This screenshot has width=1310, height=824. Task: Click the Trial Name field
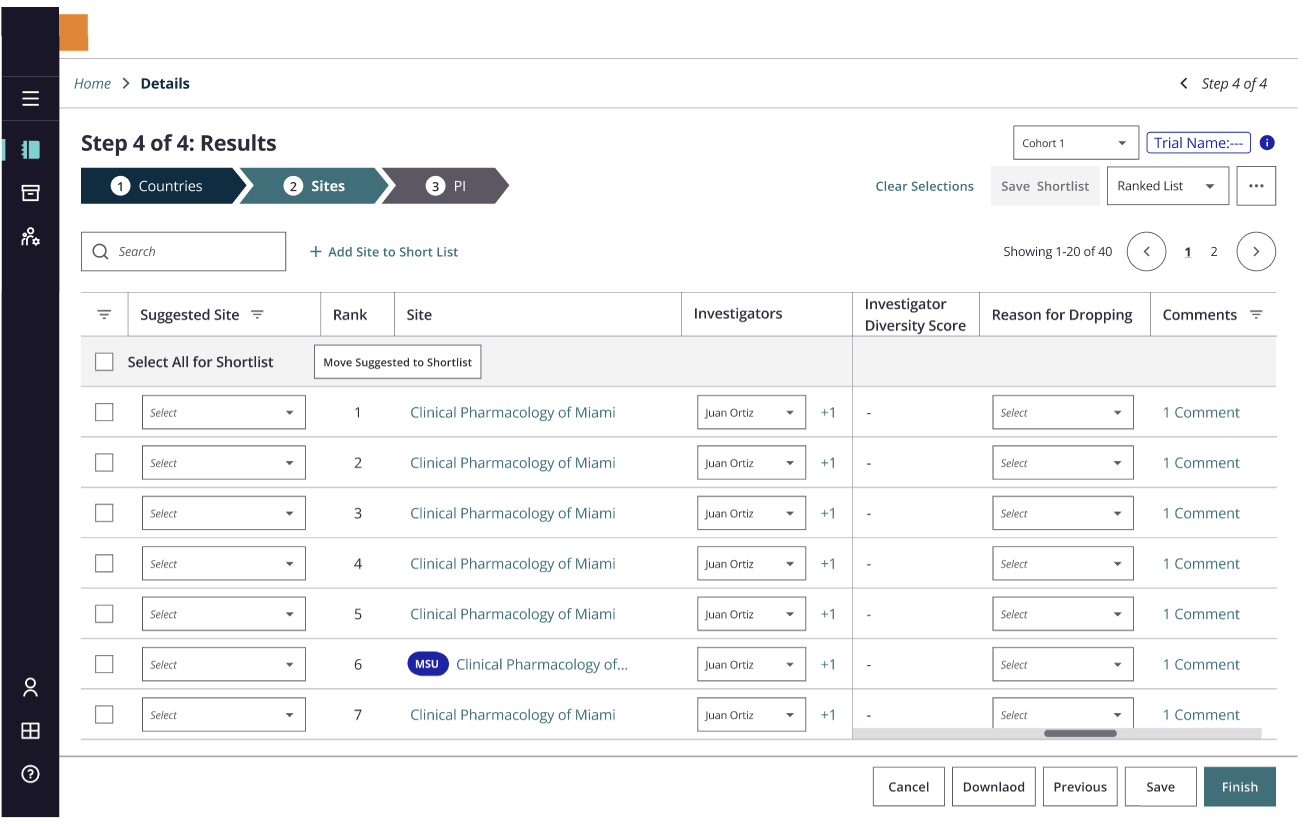[x=1199, y=143]
